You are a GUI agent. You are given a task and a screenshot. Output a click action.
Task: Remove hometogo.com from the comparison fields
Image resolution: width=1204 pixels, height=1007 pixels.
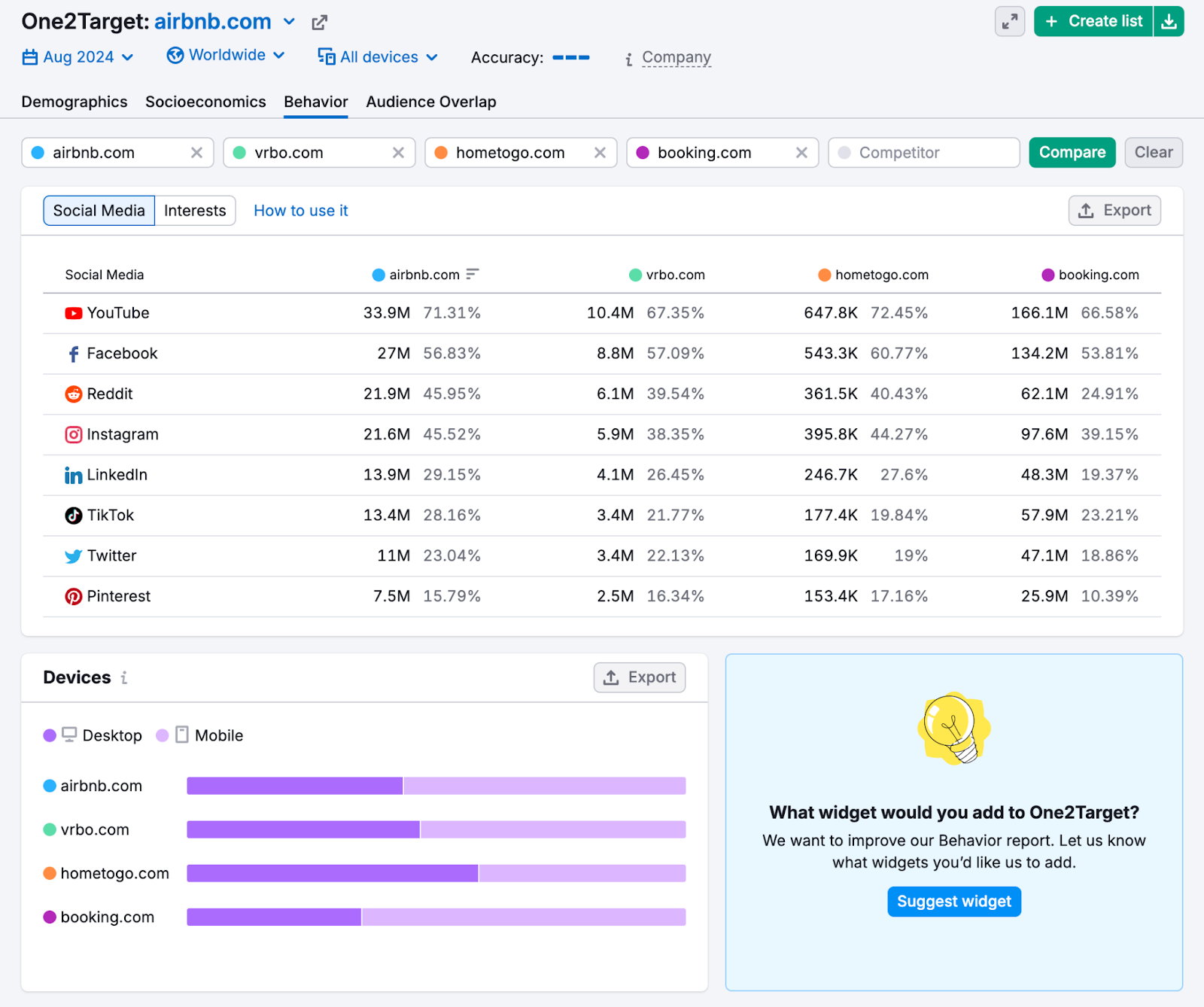coord(600,153)
